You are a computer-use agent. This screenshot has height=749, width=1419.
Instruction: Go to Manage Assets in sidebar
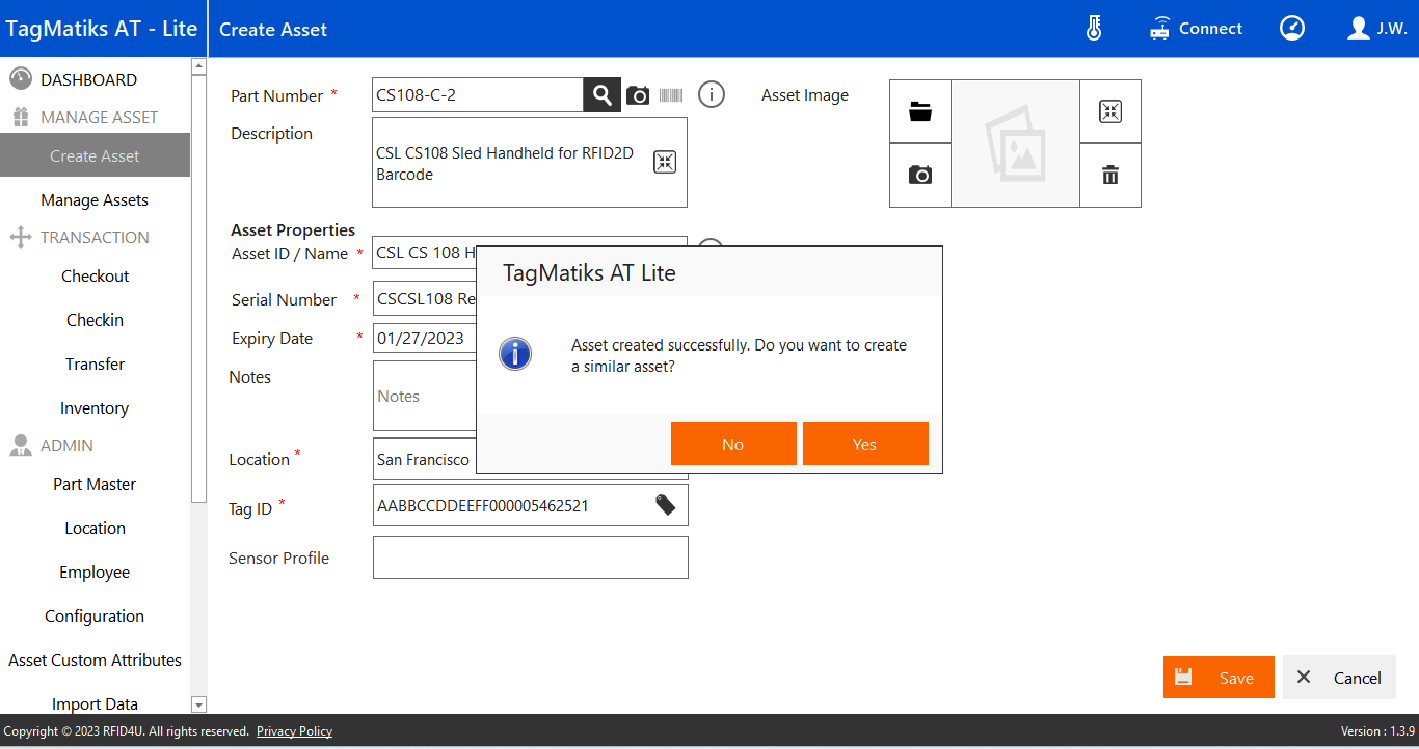click(x=95, y=200)
